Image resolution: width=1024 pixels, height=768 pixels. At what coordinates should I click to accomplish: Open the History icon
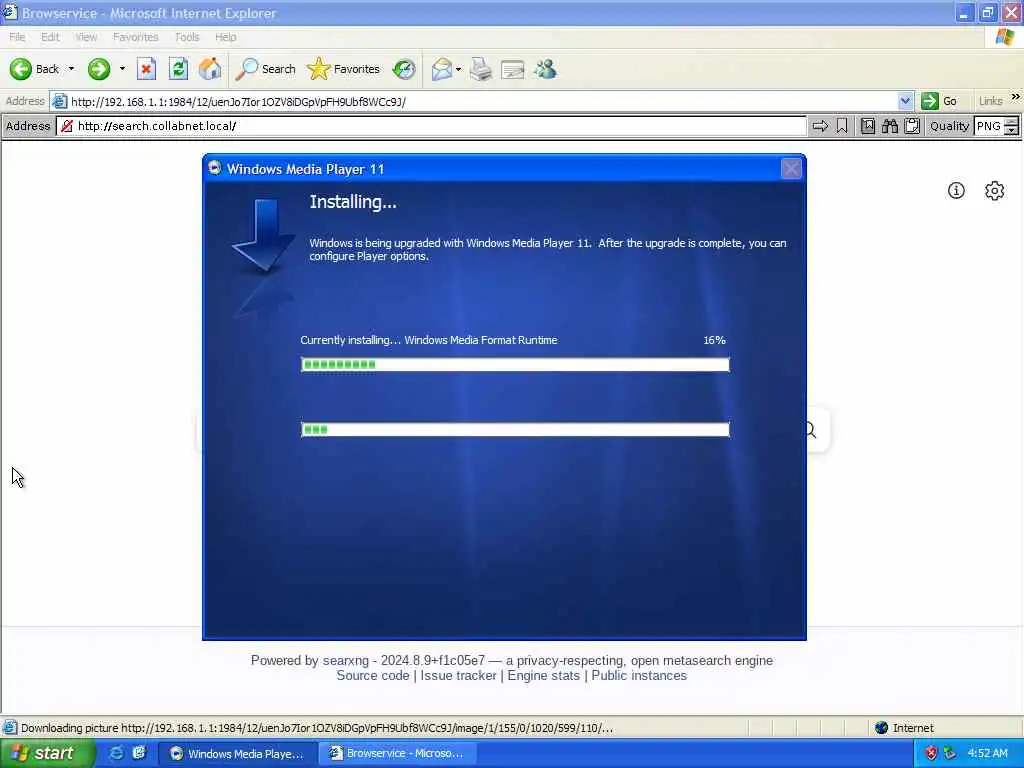coord(404,69)
